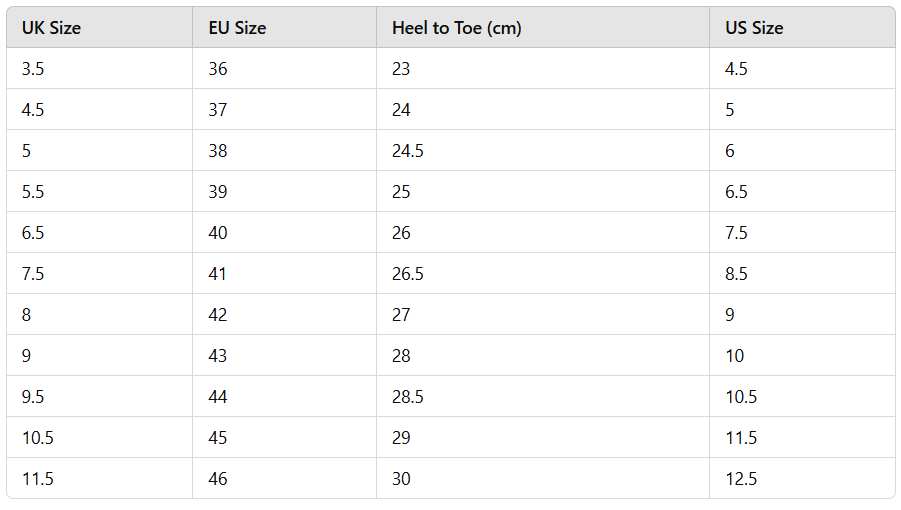Click the EU size 38 cell
Screen dimensions: 901x510
point(218,151)
